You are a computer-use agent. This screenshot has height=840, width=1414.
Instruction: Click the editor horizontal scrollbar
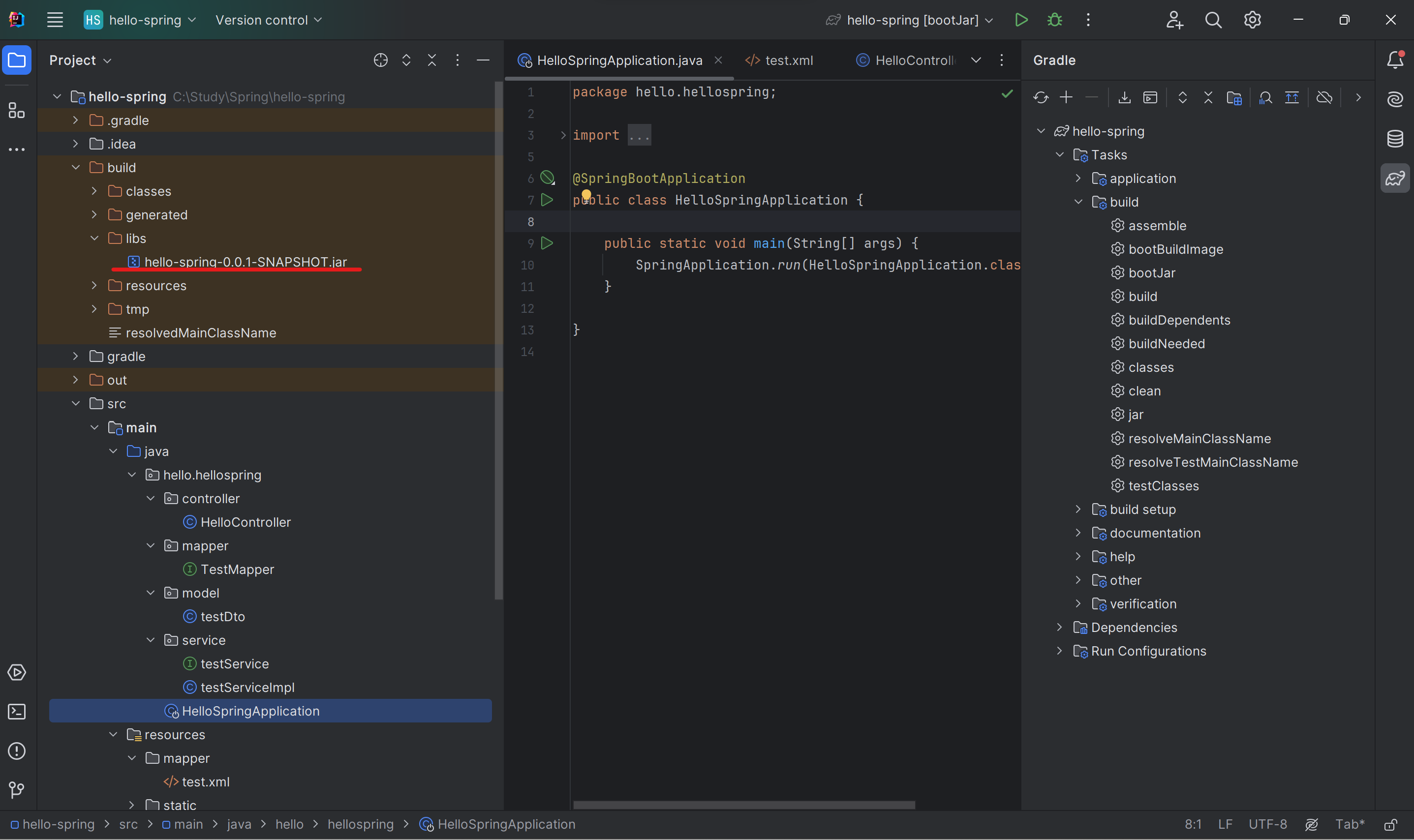tap(743, 804)
